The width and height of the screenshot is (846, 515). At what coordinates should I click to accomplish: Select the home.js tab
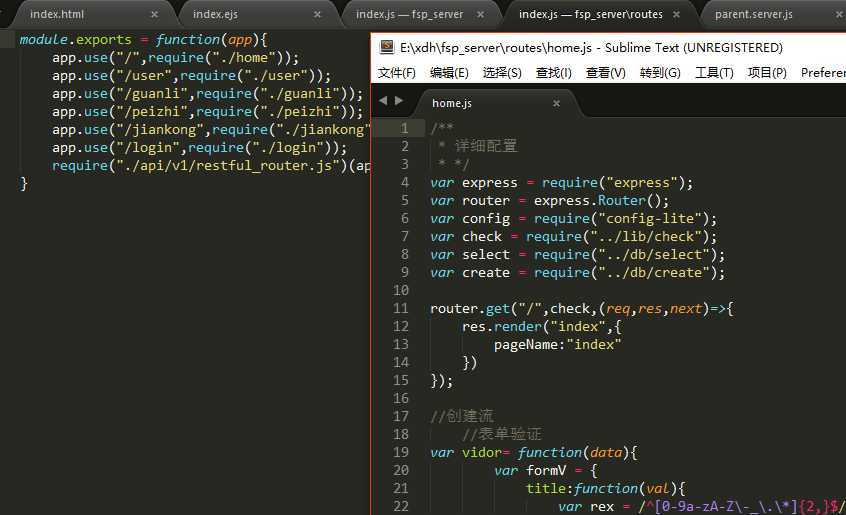pos(452,103)
